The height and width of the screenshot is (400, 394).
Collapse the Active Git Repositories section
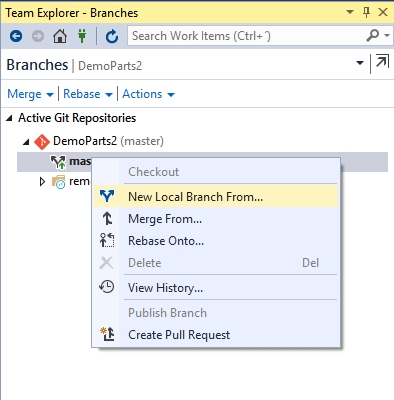click(10, 118)
